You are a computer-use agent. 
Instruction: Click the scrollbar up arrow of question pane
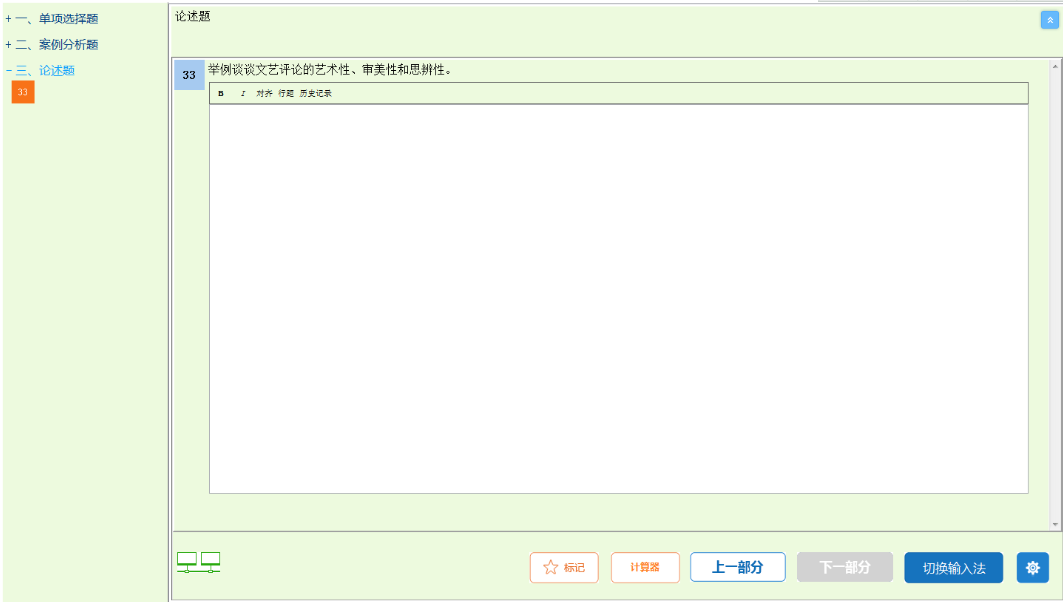click(x=1055, y=66)
